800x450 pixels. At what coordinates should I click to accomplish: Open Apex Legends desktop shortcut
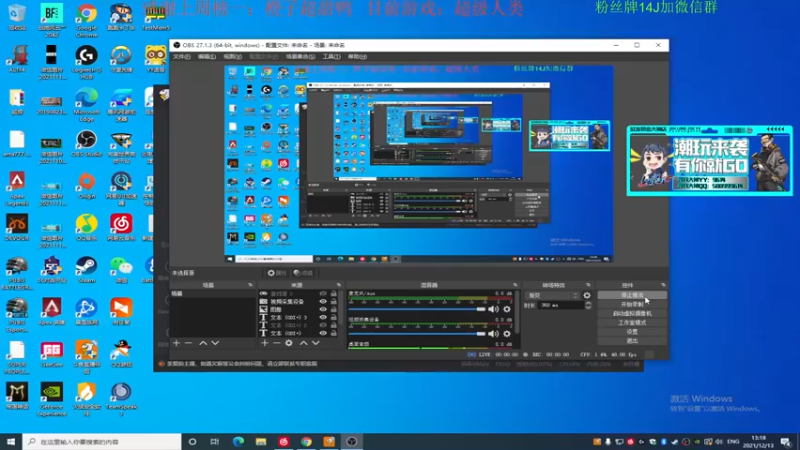[x=17, y=189]
